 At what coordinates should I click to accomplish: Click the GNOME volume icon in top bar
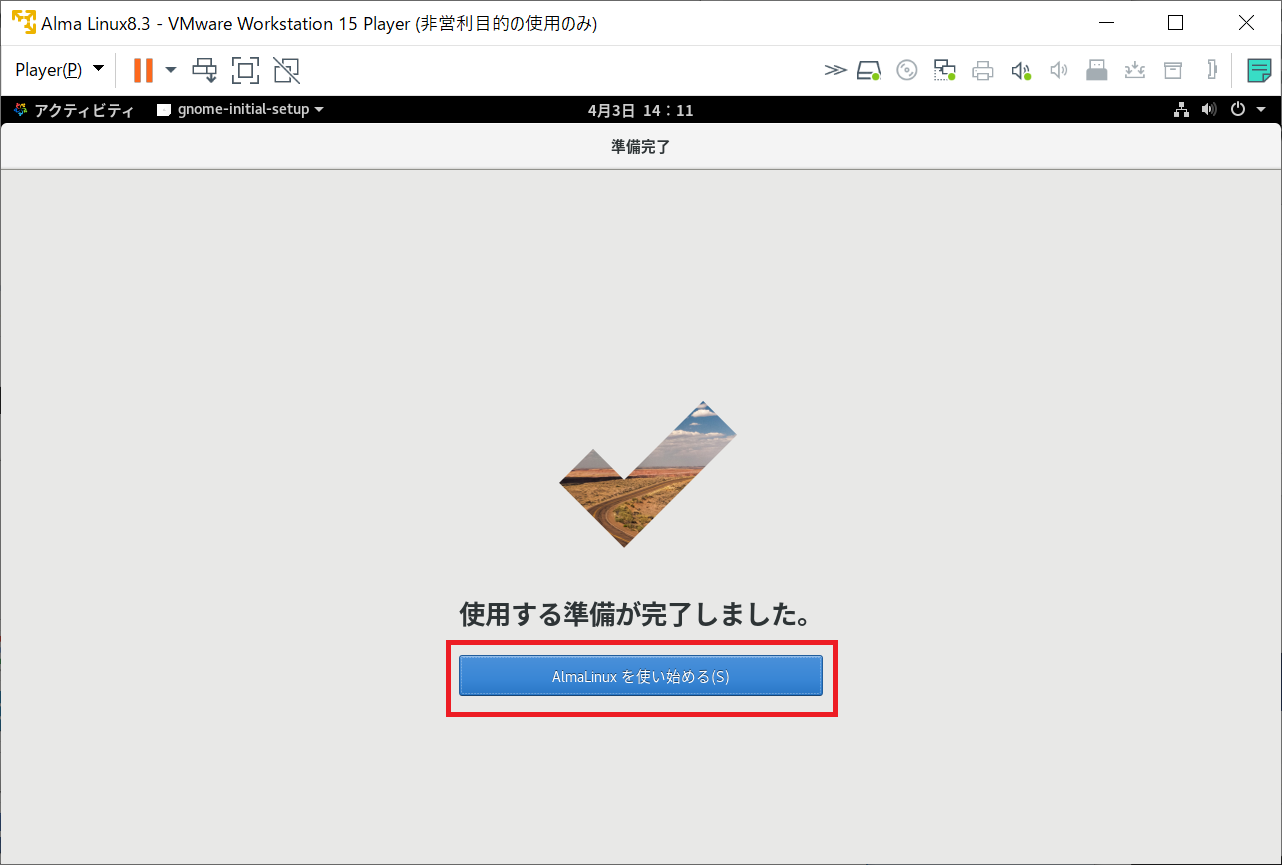tap(1209, 110)
